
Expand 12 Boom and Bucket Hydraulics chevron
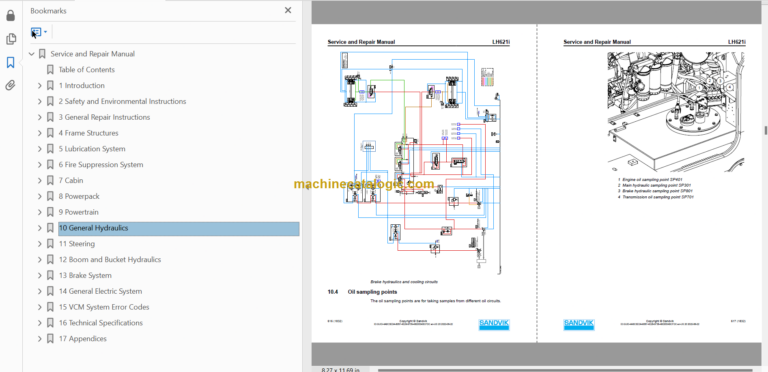(40, 259)
